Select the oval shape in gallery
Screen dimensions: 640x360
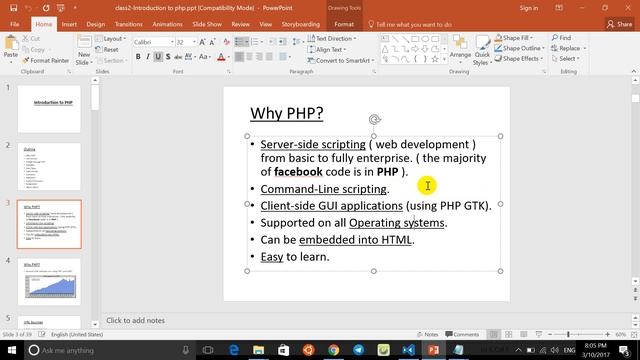(425, 39)
